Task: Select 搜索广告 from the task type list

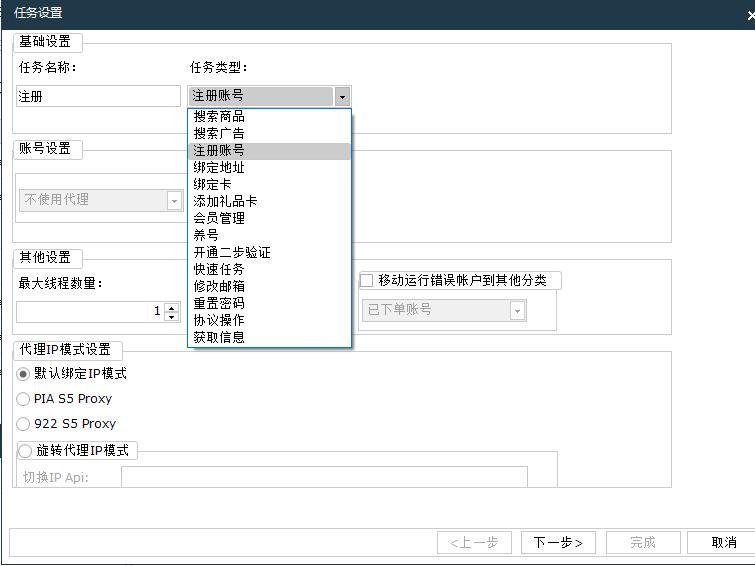Action: point(269,133)
